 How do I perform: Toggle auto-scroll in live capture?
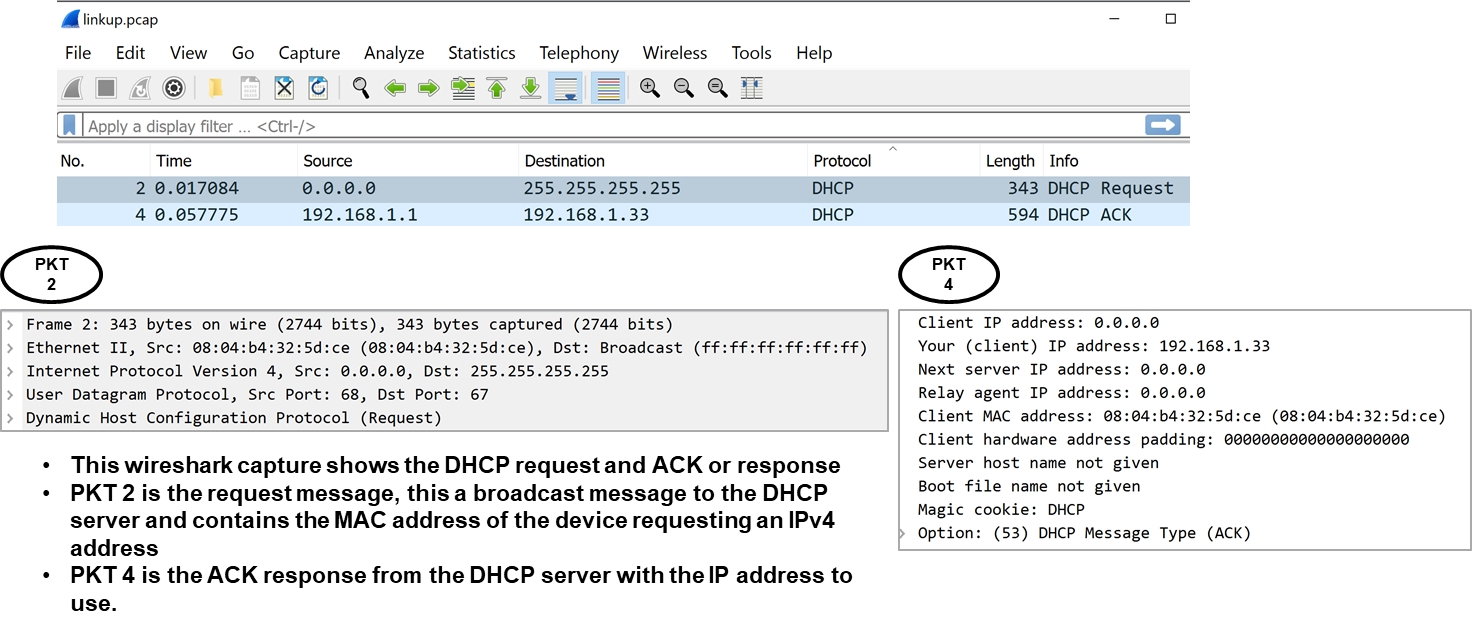click(566, 88)
